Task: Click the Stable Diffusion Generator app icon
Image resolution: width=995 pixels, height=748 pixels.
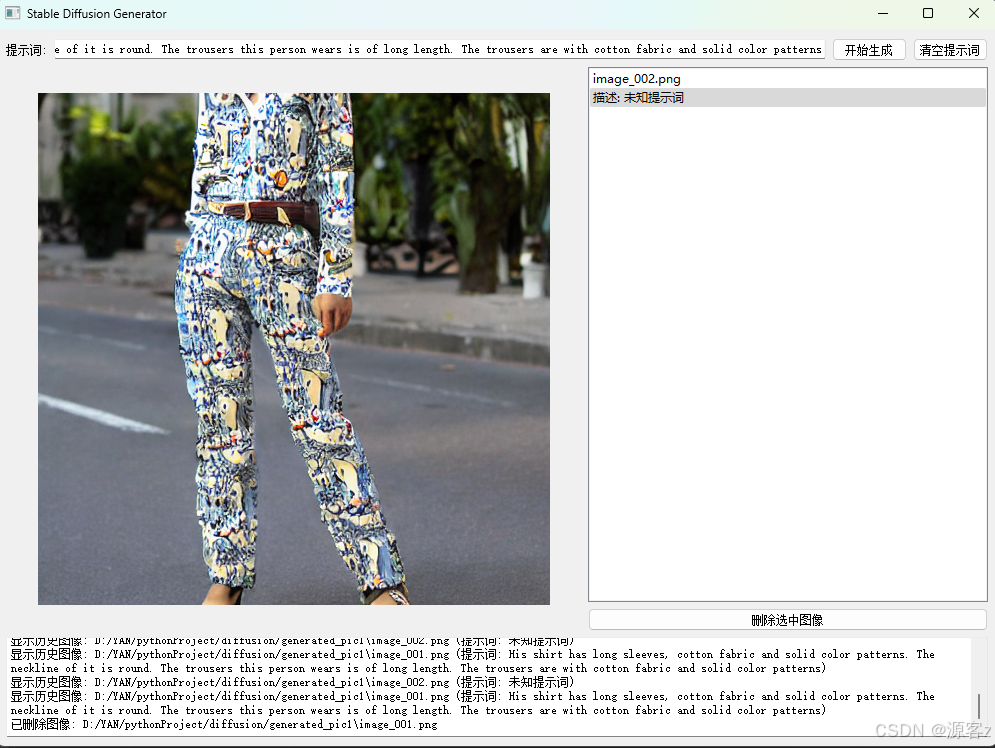Action: pos(13,13)
